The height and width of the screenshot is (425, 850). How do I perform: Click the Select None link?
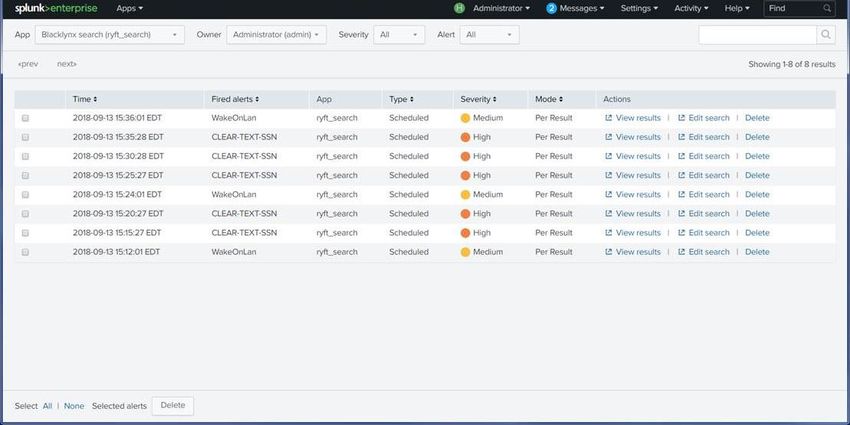[74, 406]
